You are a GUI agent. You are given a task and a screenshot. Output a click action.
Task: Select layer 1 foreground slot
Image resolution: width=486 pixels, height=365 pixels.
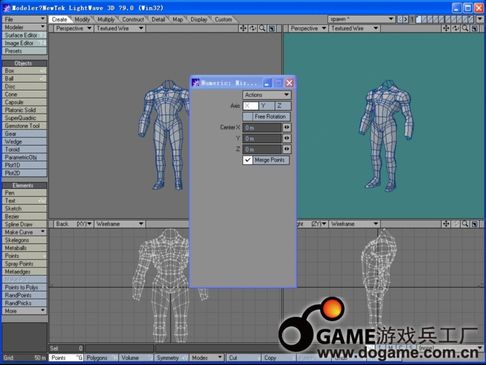tap(419, 19)
